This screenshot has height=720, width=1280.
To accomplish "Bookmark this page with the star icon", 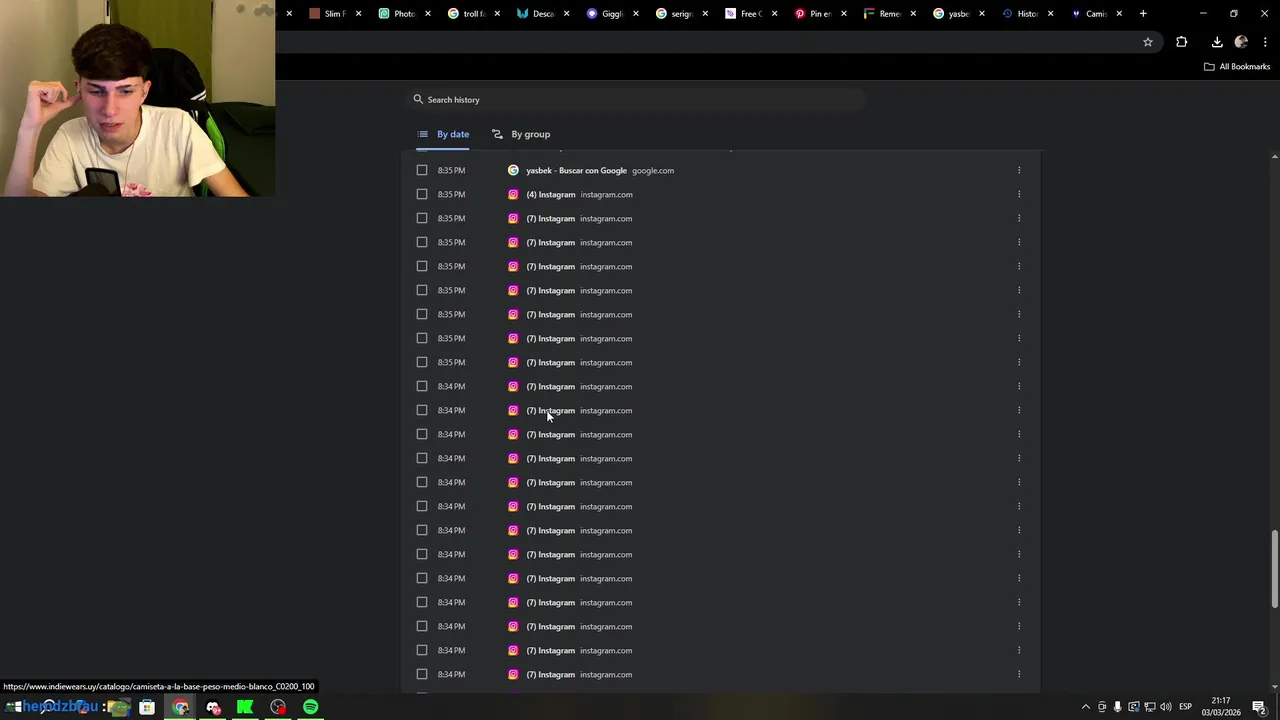I will (1148, 42).
